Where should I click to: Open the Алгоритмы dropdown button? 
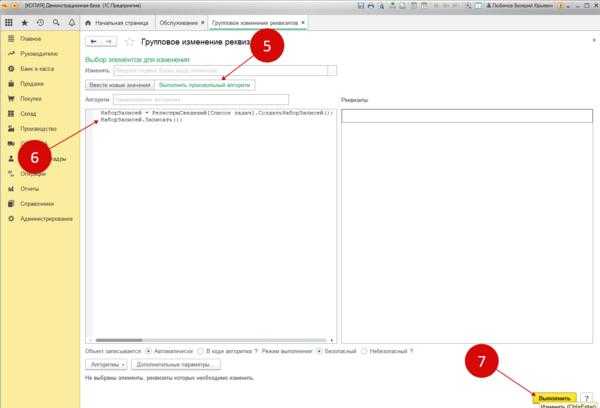107,365
